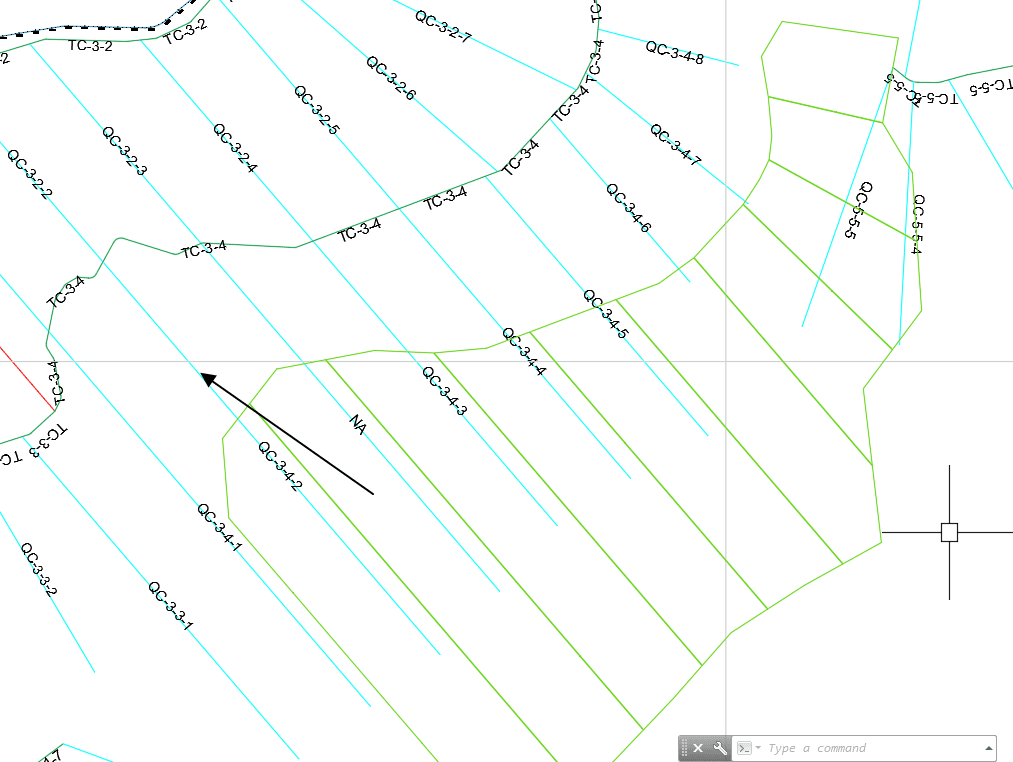Click the QC-3-4-3 label
This screenshot has width=1013, height=762.
click(445, 391)
